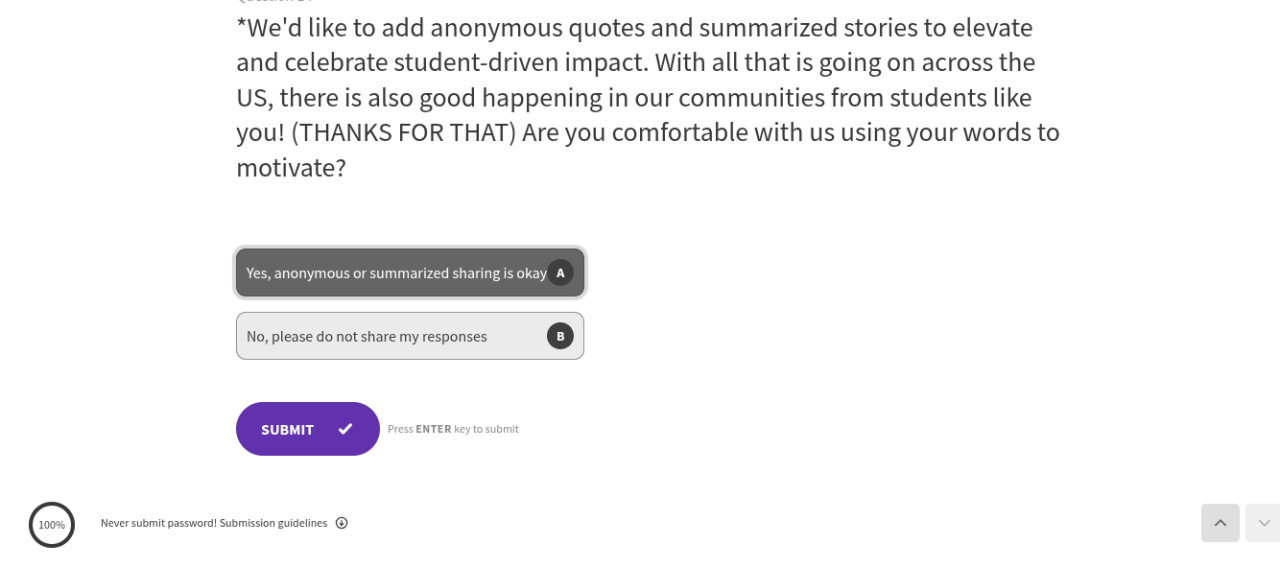Click the circled down-arrow guidelines icon
Image resolution: width=1280 pixels, height=568 pixels.
point(342,523)
